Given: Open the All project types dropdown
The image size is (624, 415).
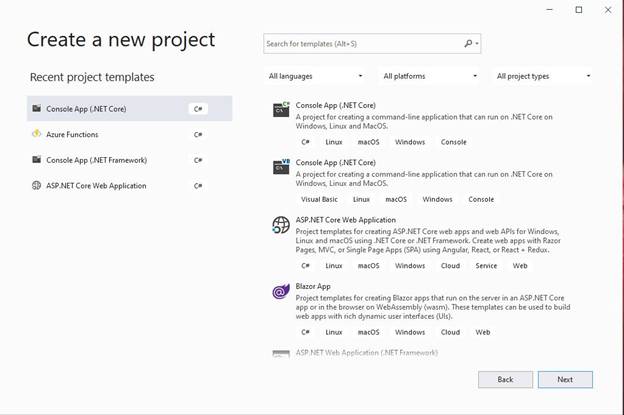Looking at the screenshot, I should point(544,76).
